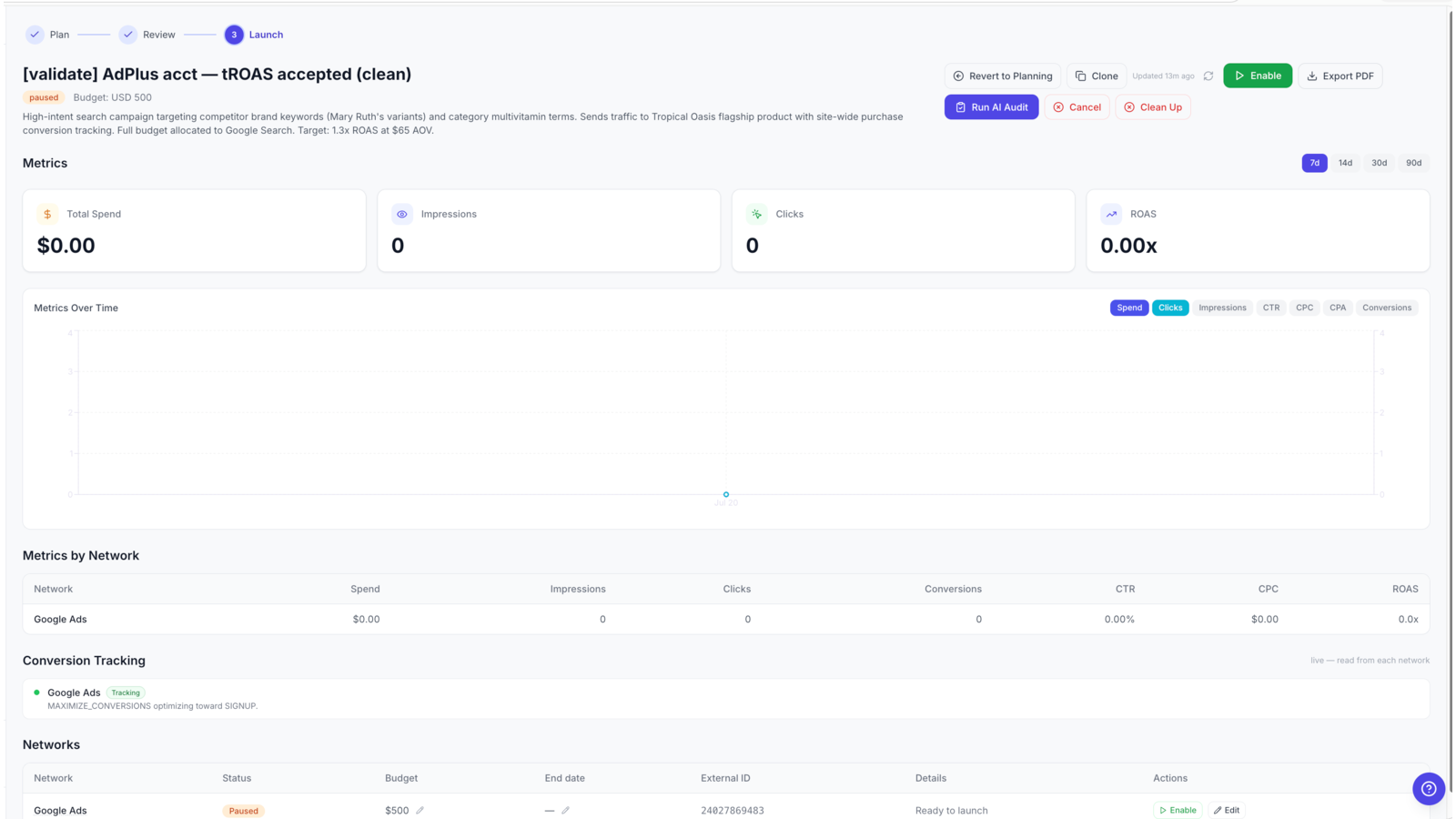
Task: Click the Clicks card cursor icon
Action: click(756, 214)
